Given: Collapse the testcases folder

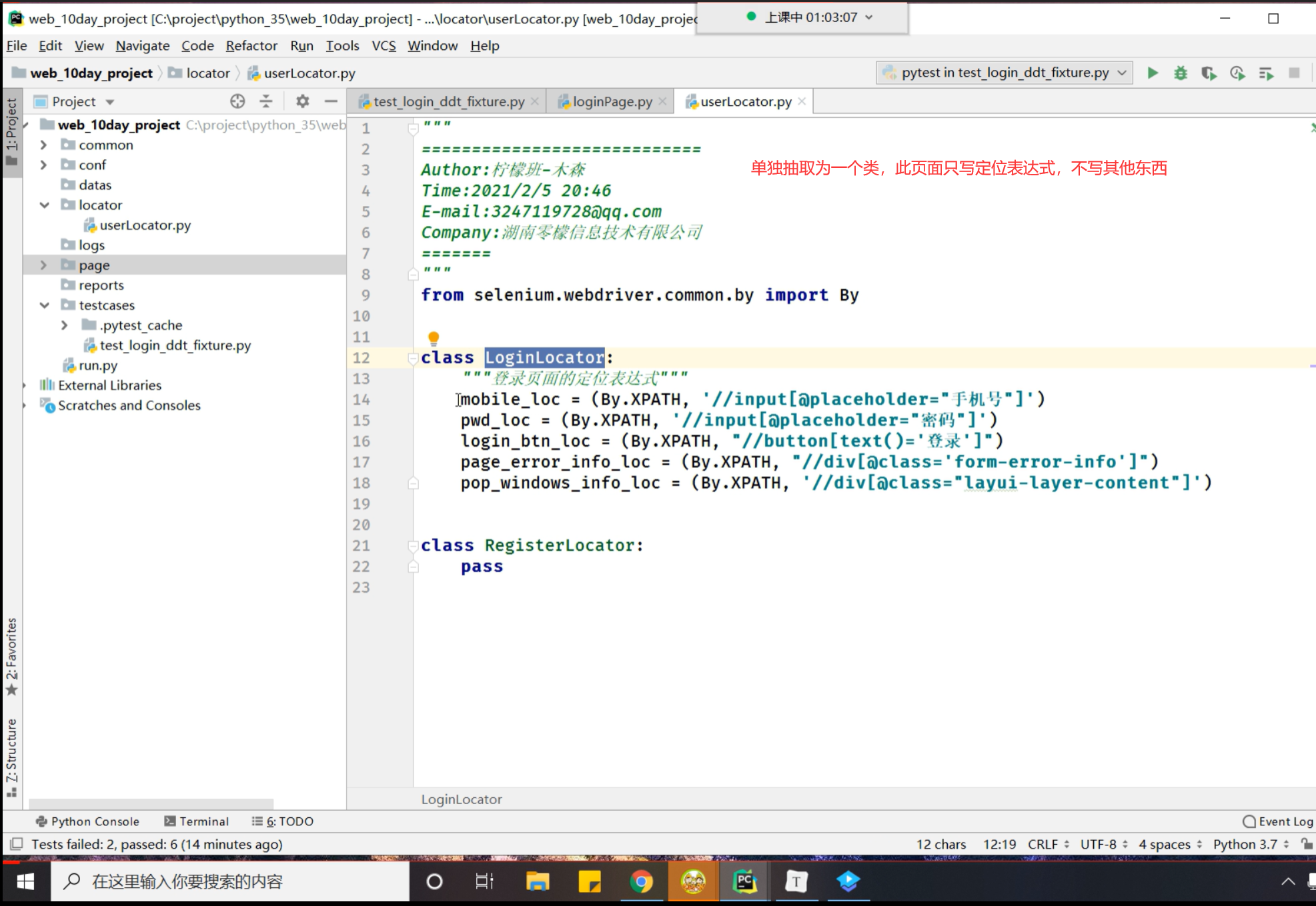Looking at the screenshot, I should pos(44,305).
